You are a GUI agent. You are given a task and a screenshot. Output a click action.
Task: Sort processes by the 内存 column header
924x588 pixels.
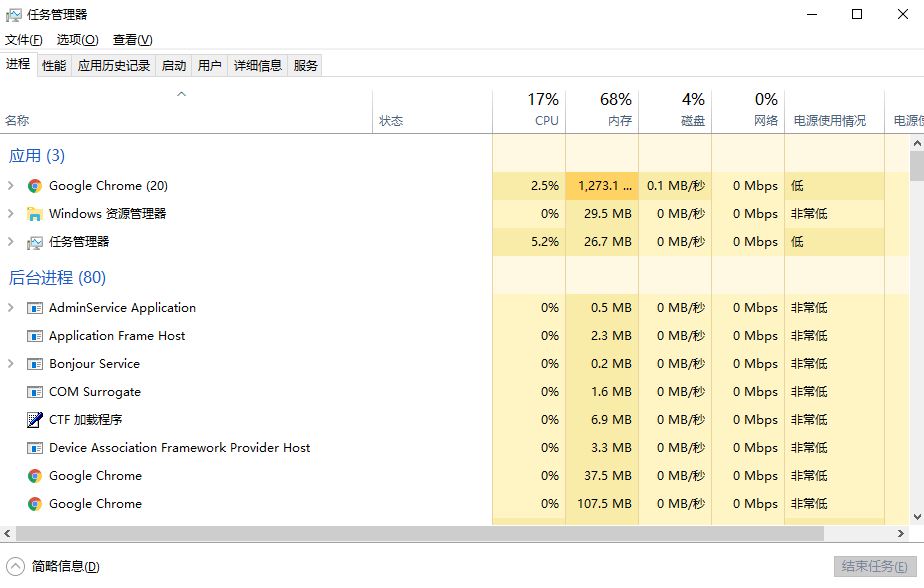[x=602, y=111]
